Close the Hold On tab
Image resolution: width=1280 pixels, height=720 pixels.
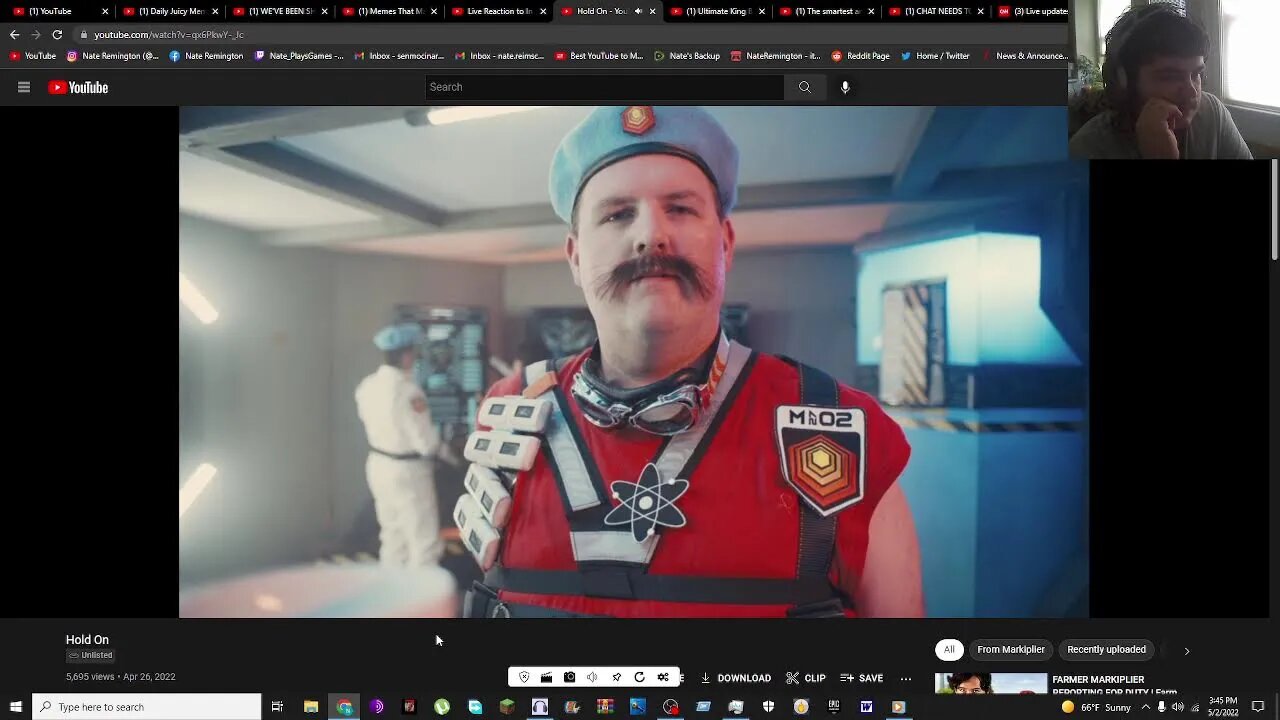653,11
